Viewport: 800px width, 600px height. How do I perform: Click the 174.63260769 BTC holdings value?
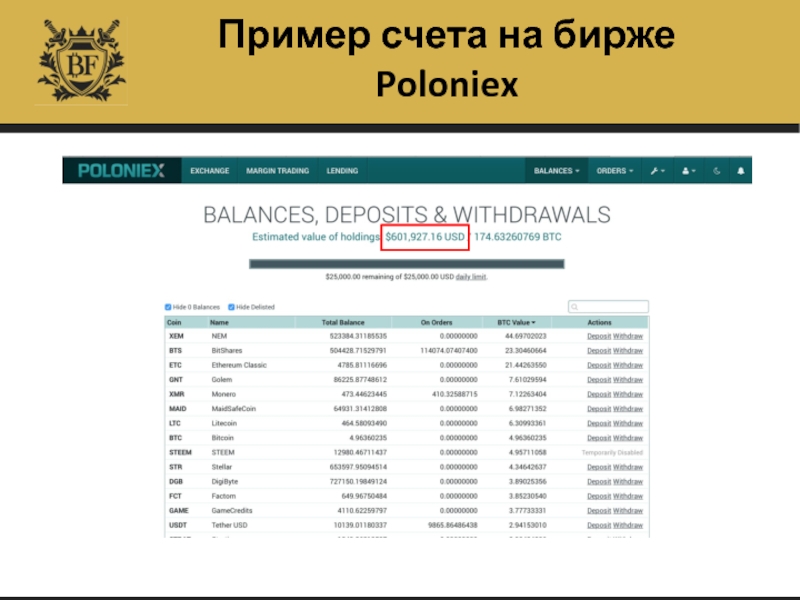[517, 237]
